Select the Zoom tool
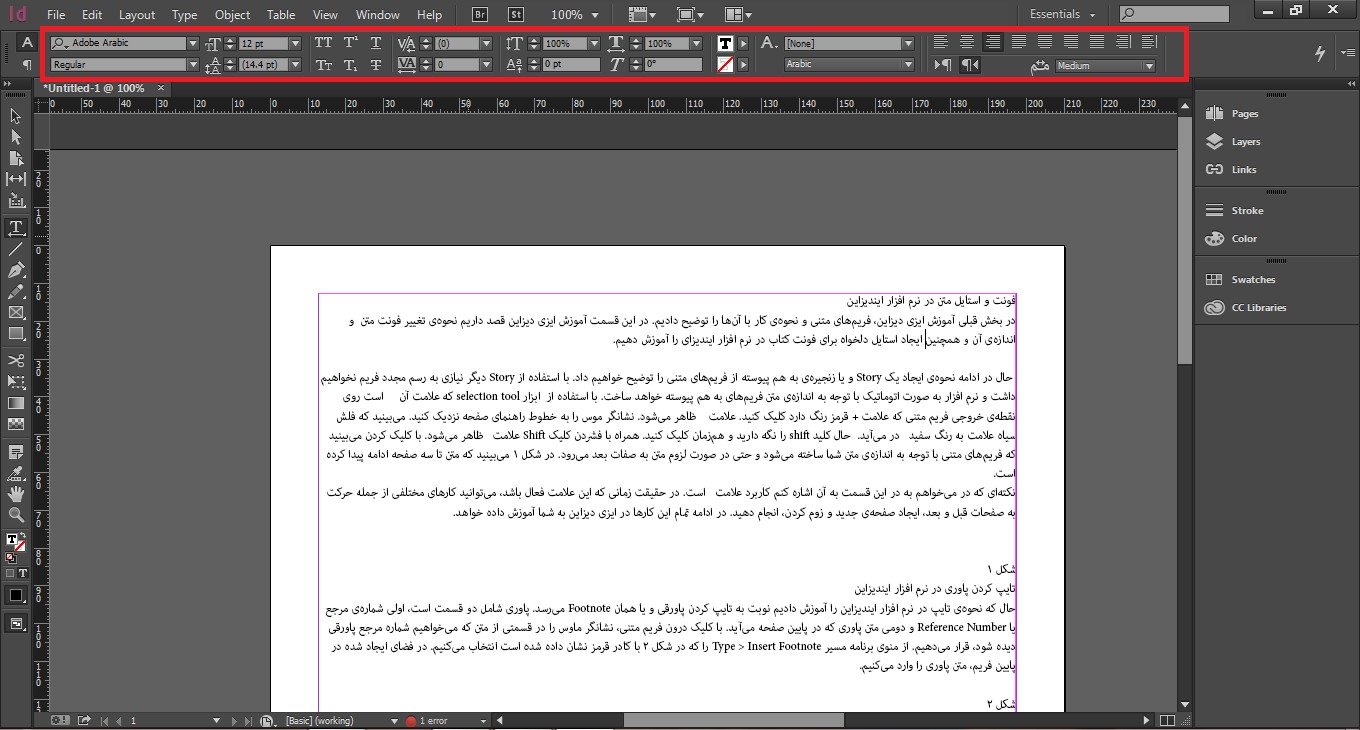Screen dimensions: 1360x730 point(16,515)
